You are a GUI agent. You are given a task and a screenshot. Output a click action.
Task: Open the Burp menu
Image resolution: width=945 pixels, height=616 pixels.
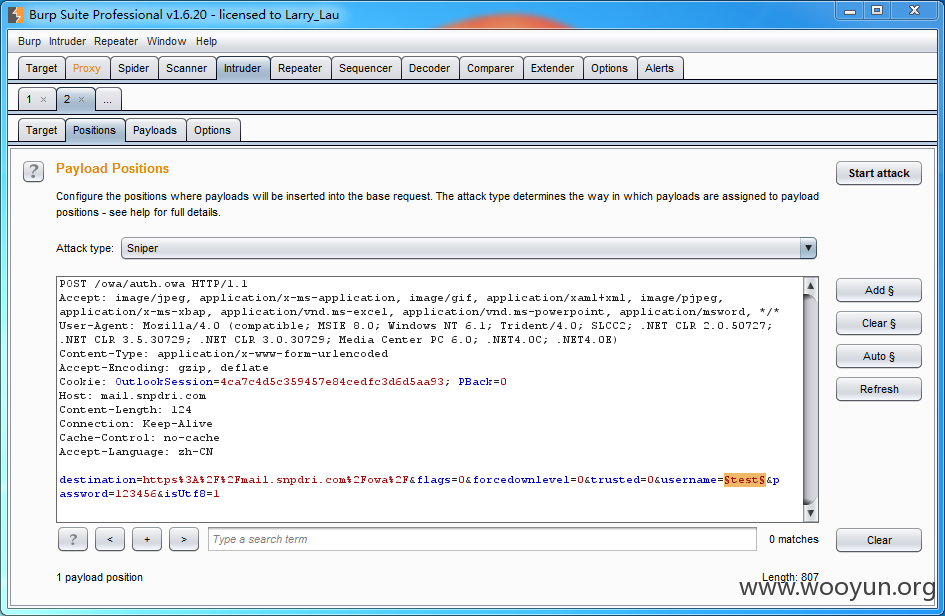(30, 42)
